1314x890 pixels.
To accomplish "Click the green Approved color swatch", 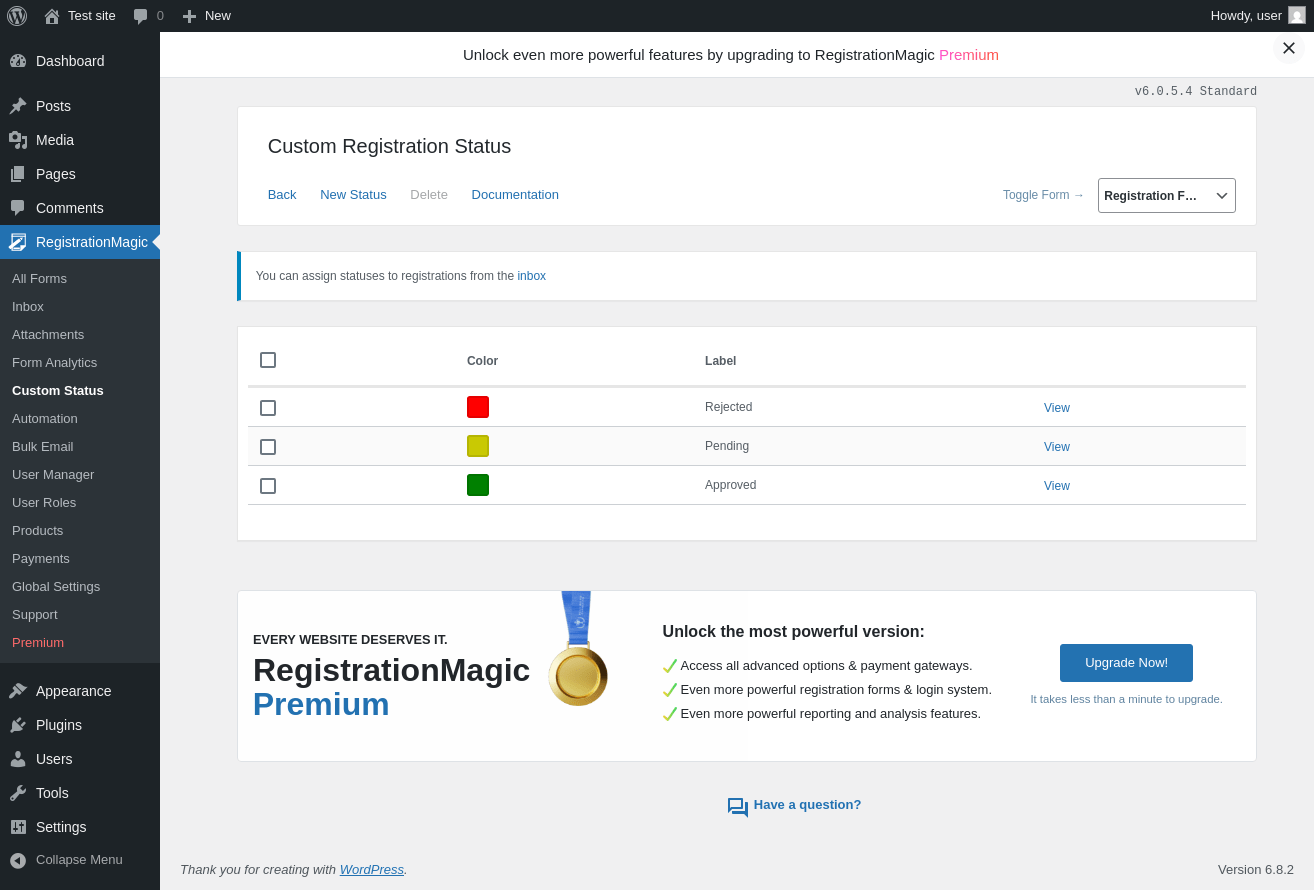I will [x=478, y=485].
